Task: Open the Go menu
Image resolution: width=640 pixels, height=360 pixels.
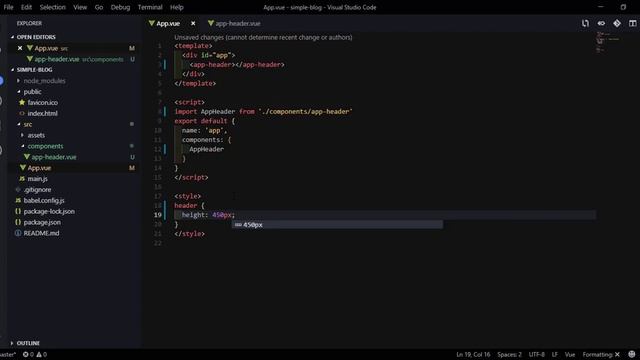Action: (x=99, y=7)
